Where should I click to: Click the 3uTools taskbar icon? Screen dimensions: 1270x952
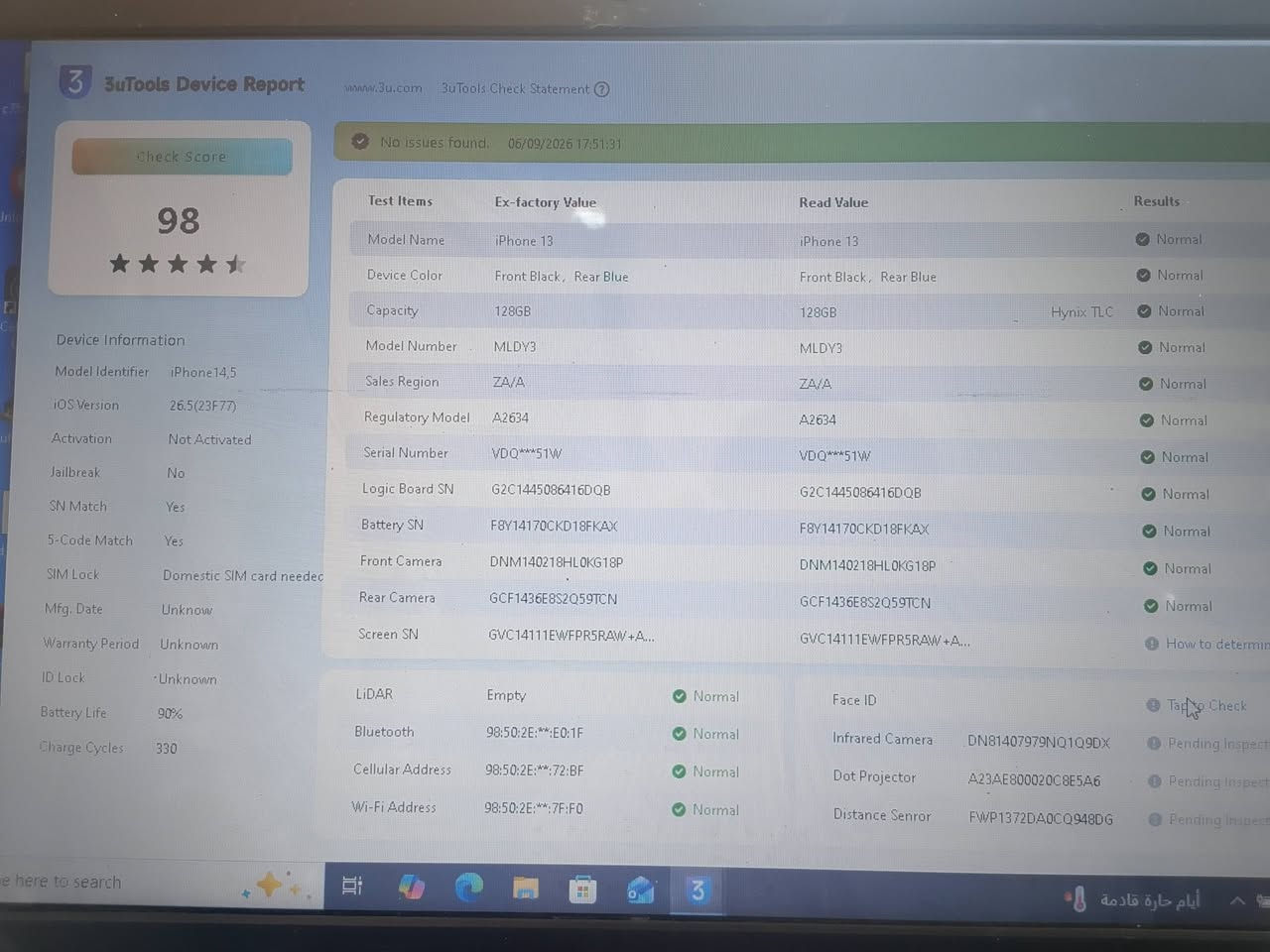point(698,891)
